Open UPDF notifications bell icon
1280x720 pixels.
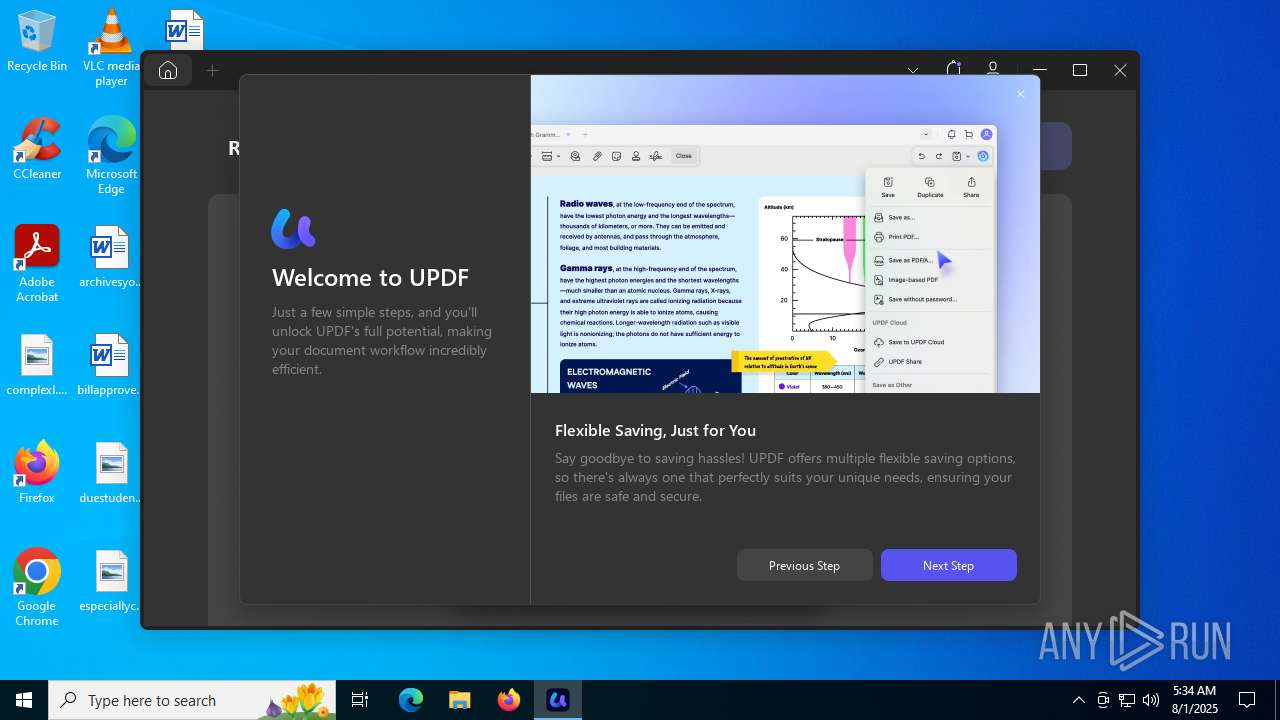[x=953, y=70]
